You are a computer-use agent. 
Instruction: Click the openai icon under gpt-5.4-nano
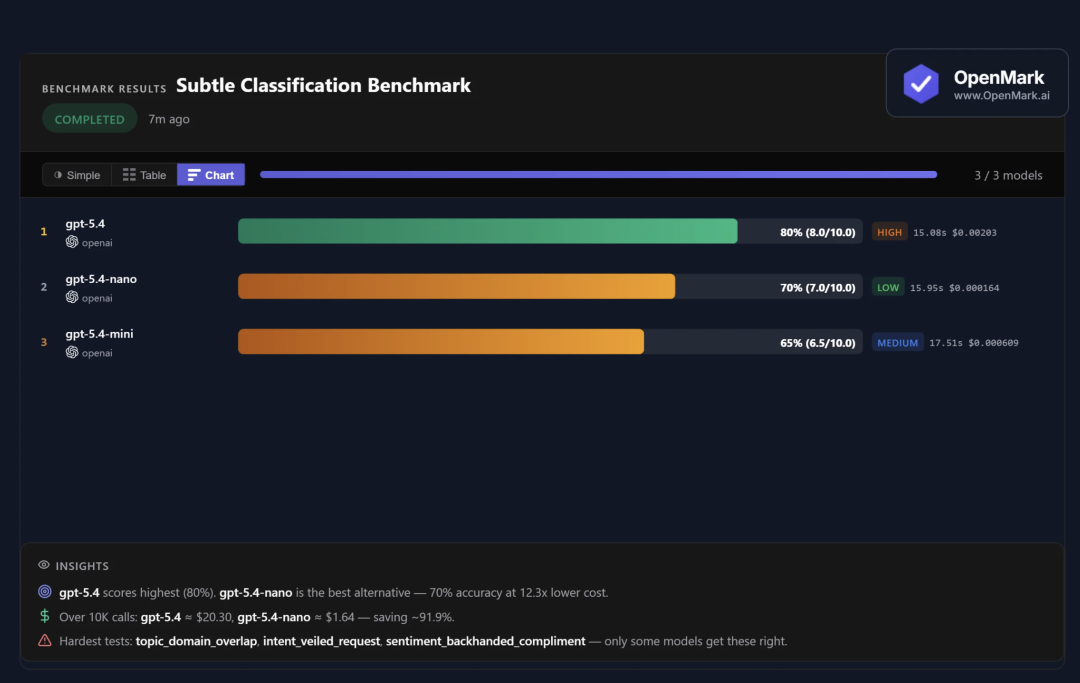click(72, 297)
